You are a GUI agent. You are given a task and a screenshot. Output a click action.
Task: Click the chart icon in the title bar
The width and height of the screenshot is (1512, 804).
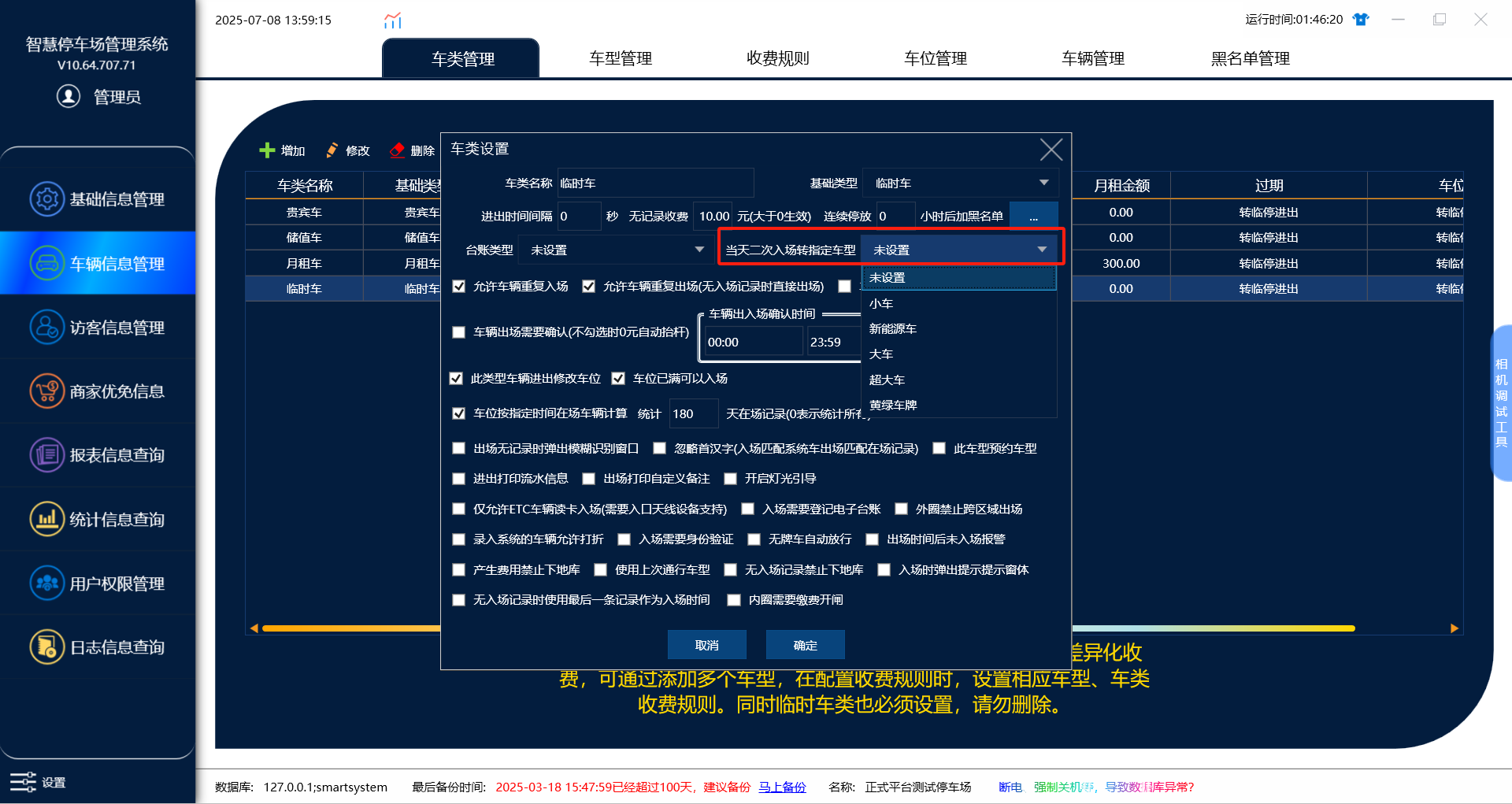tap(392, 20)
